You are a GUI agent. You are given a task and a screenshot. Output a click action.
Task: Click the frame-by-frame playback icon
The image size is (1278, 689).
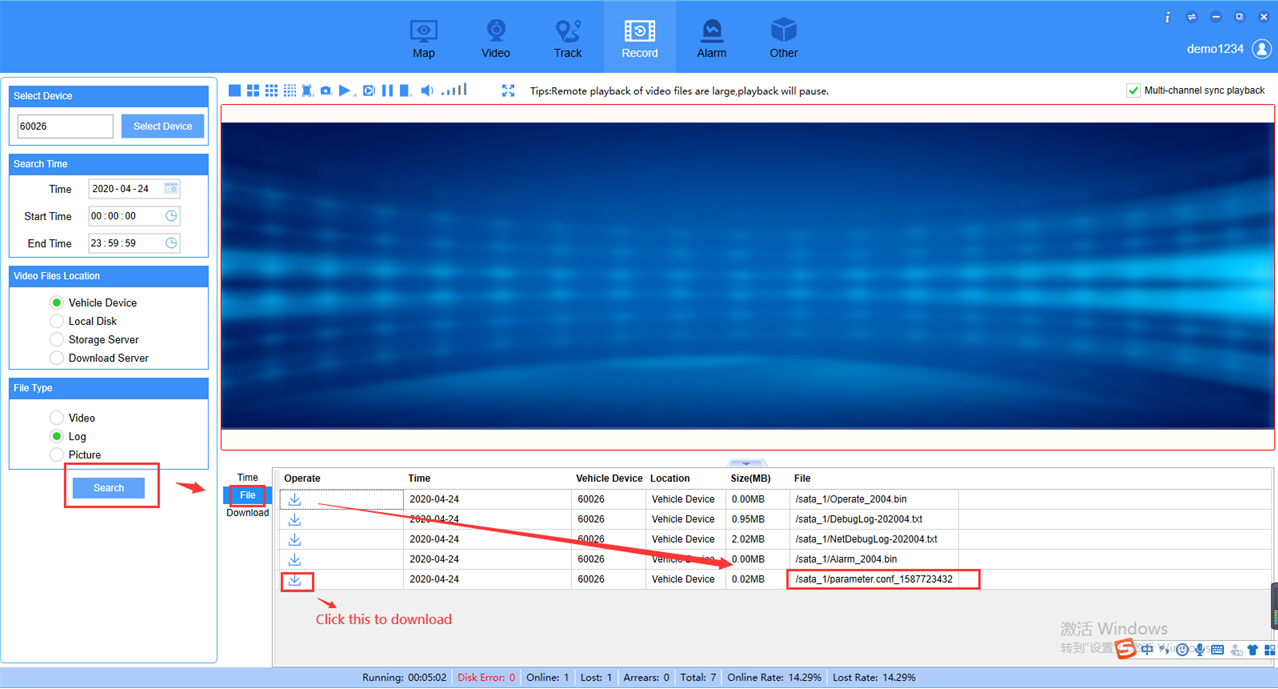368,90
